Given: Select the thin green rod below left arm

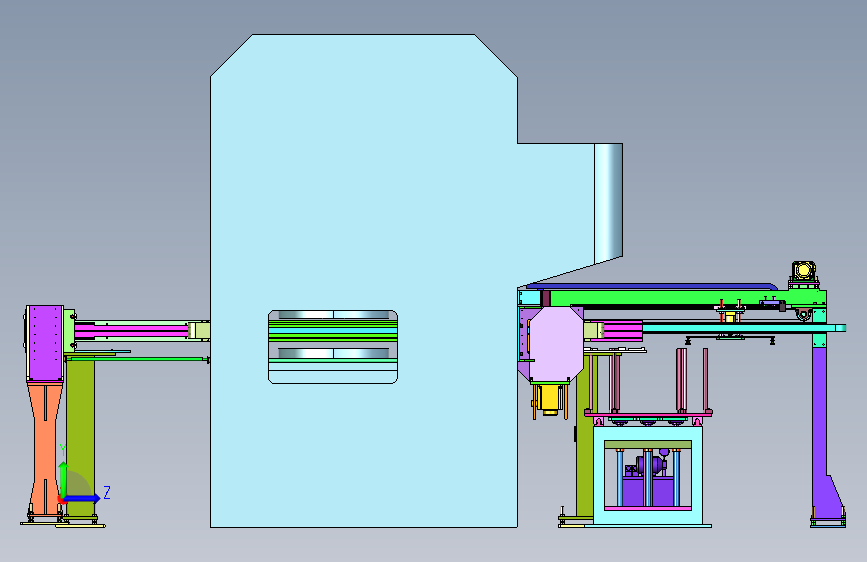Looking at the screenshot, I should coord(138,359).
